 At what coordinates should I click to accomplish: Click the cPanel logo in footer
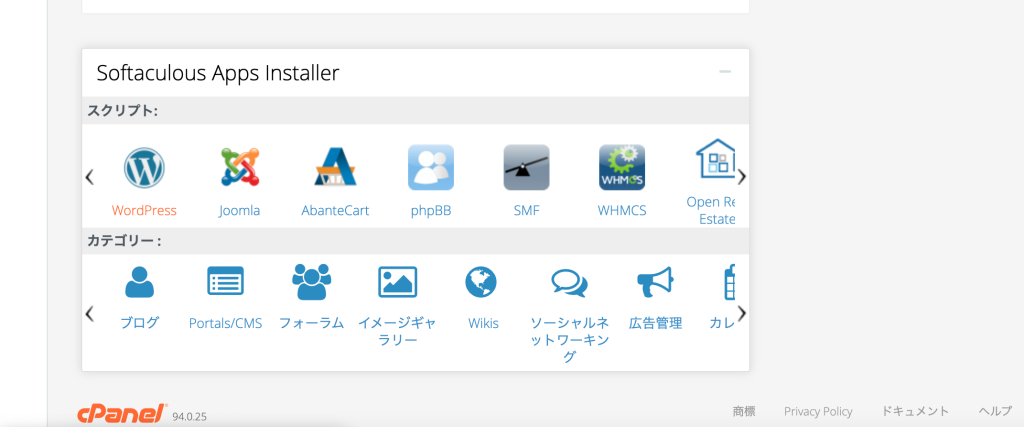[123, 413]
